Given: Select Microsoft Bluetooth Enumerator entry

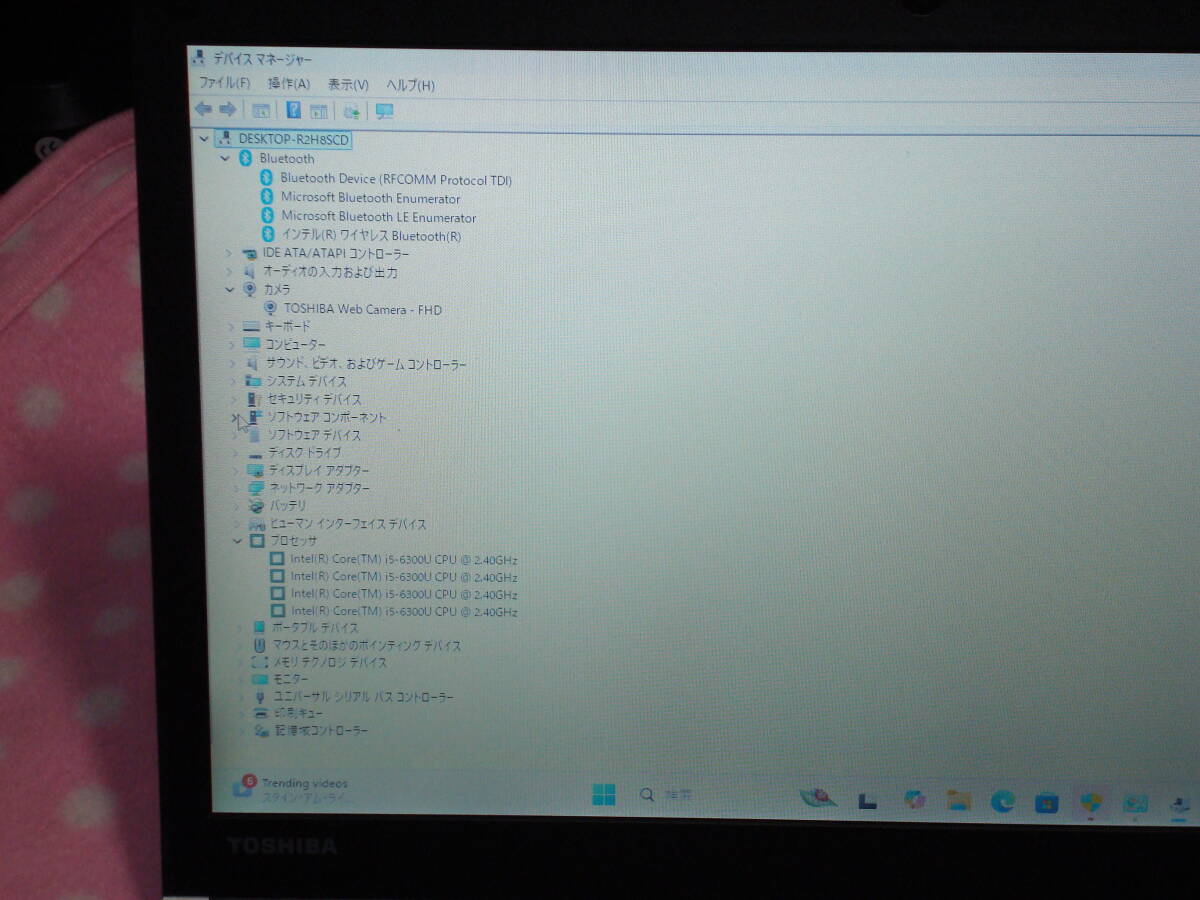Looking at the screenshot, I should (371, 198).
